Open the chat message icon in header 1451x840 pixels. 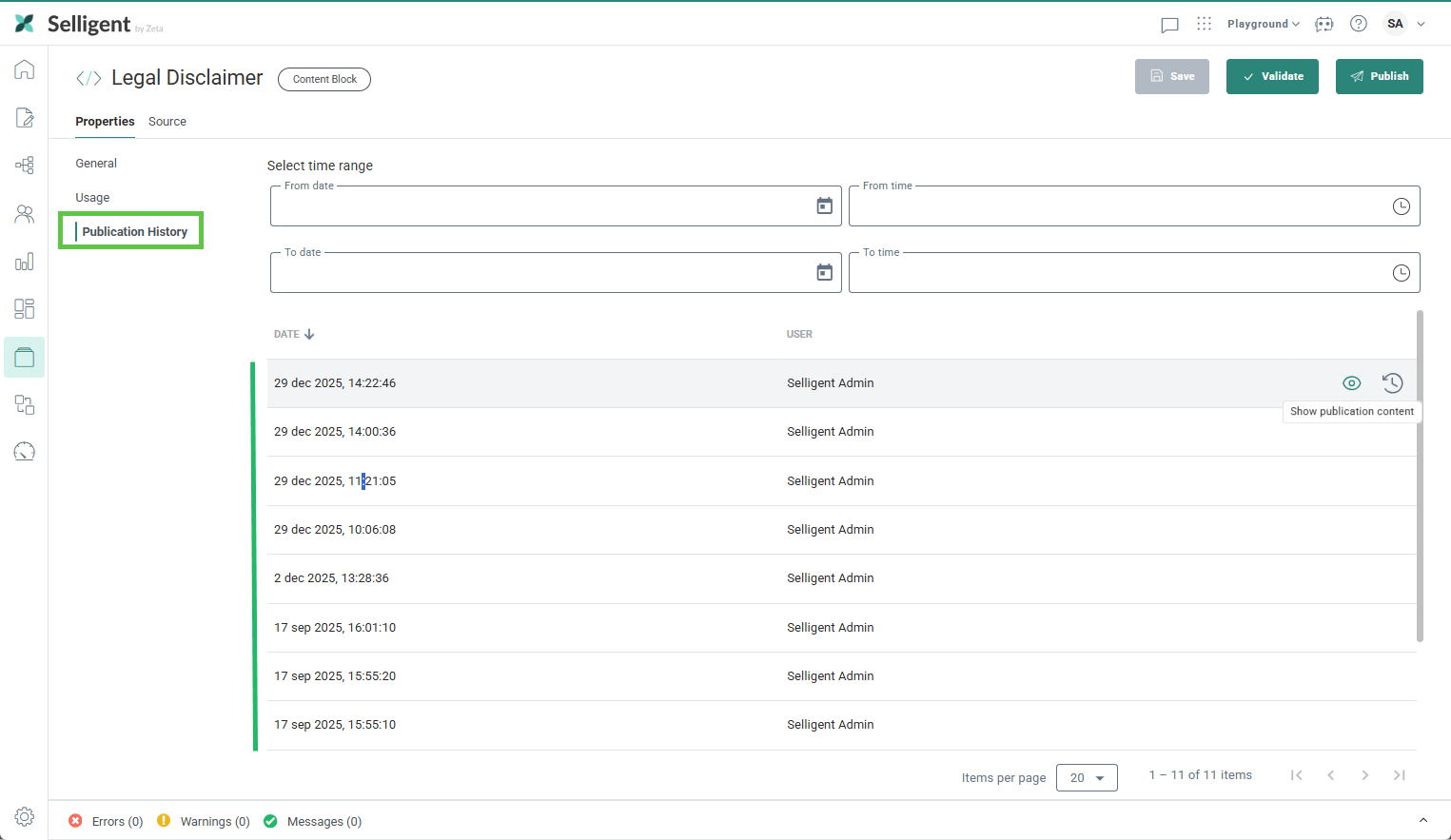[1169, 25]
